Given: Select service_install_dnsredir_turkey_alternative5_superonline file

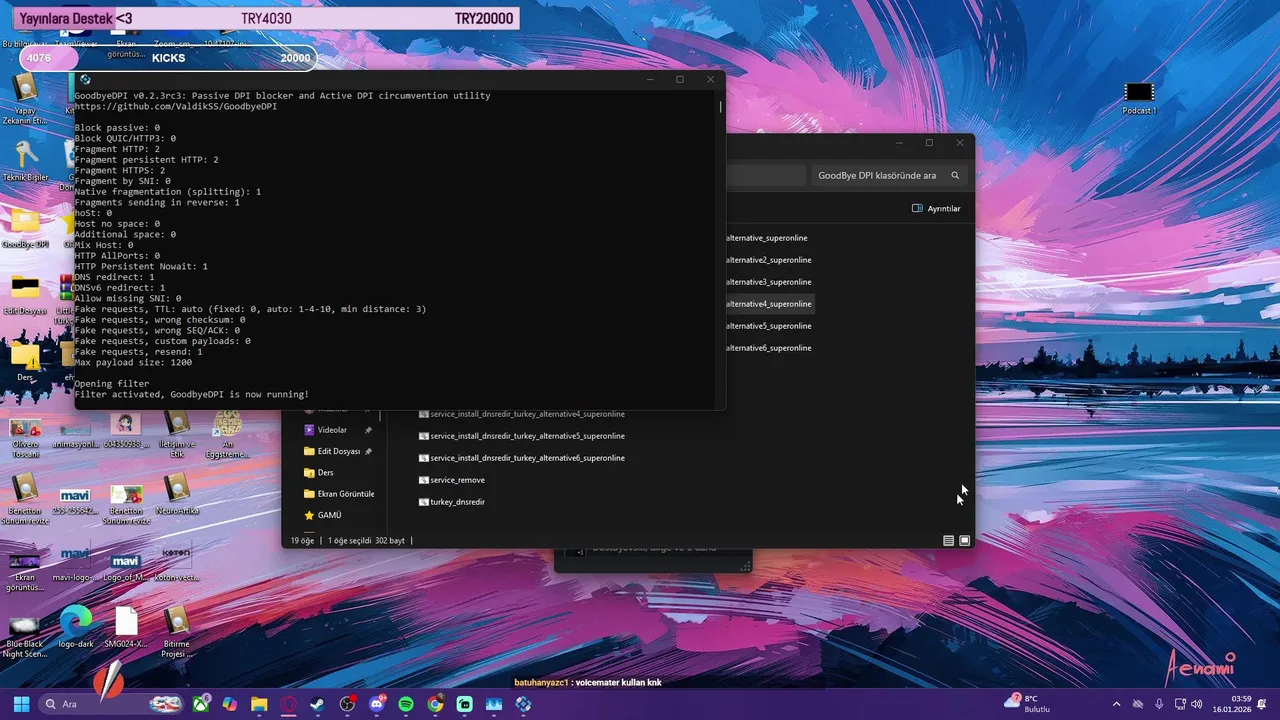Looking at the screenshot, I should 522,436.
